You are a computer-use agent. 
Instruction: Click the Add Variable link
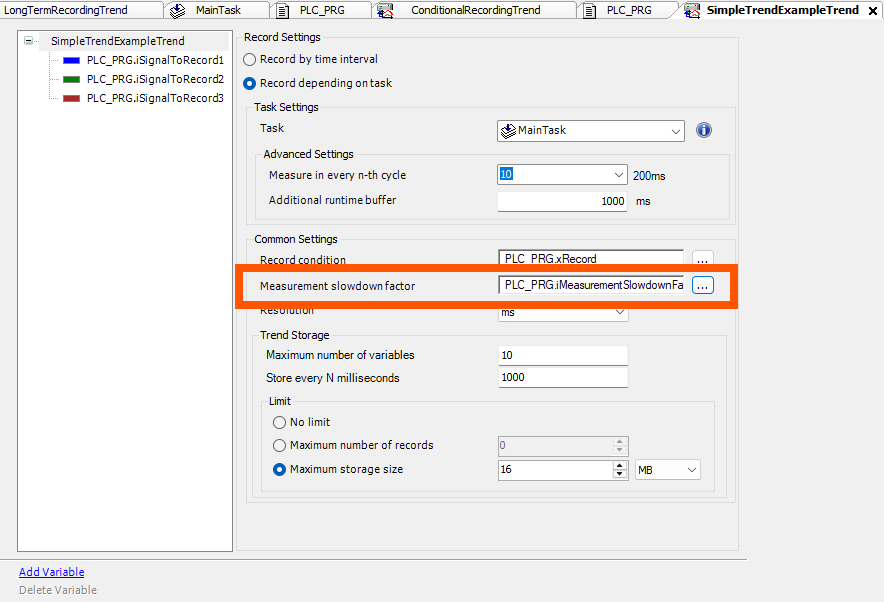tap(51, 571)
